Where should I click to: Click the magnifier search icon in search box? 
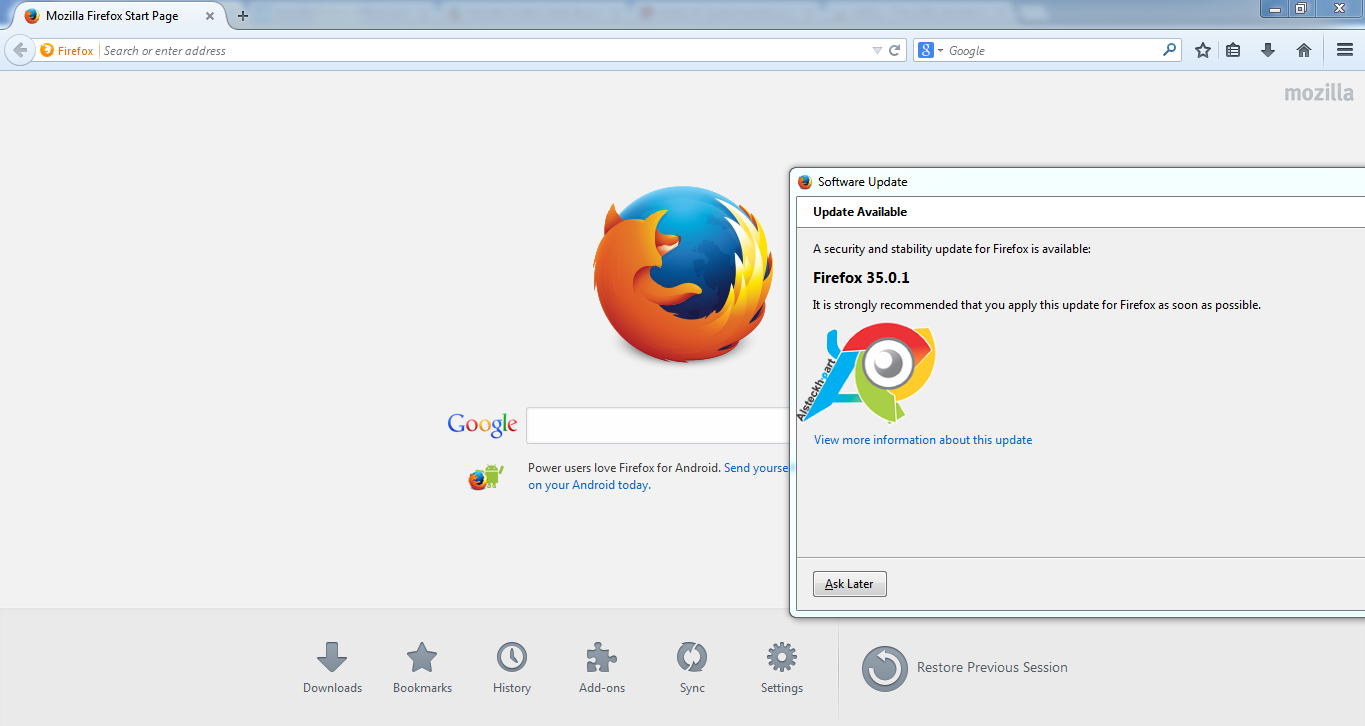1169,50
